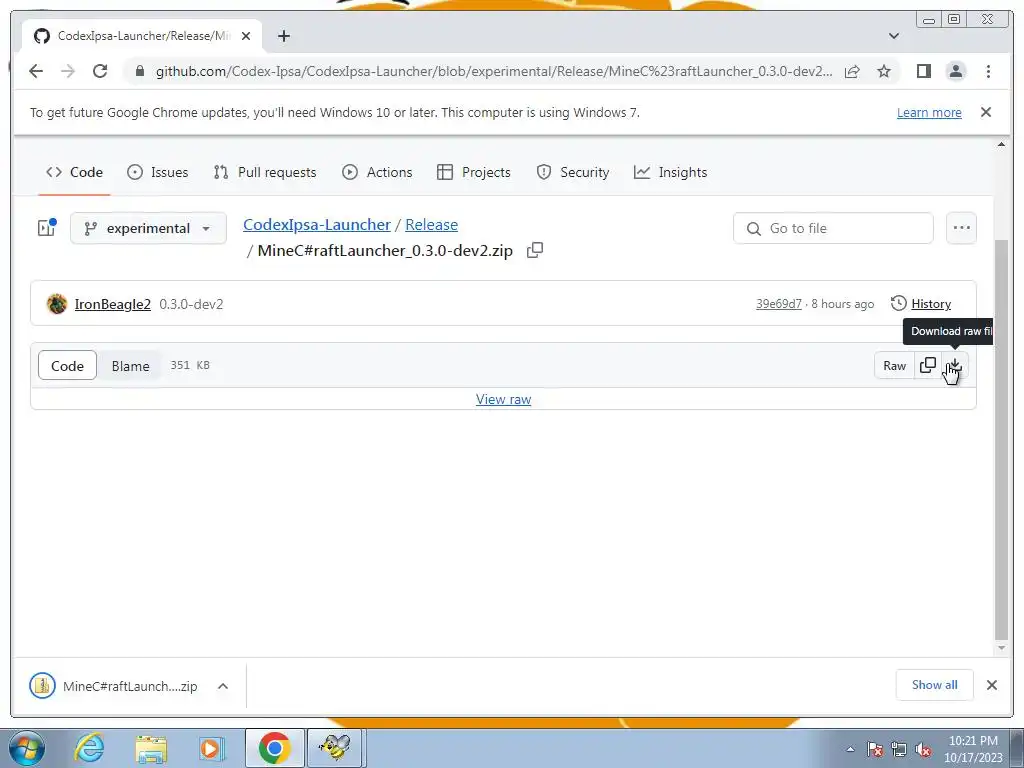Viewport: 1024px width, 768px height.
Task: Close the CodexIpsa-Launcher tab
Action: [246, 36]
